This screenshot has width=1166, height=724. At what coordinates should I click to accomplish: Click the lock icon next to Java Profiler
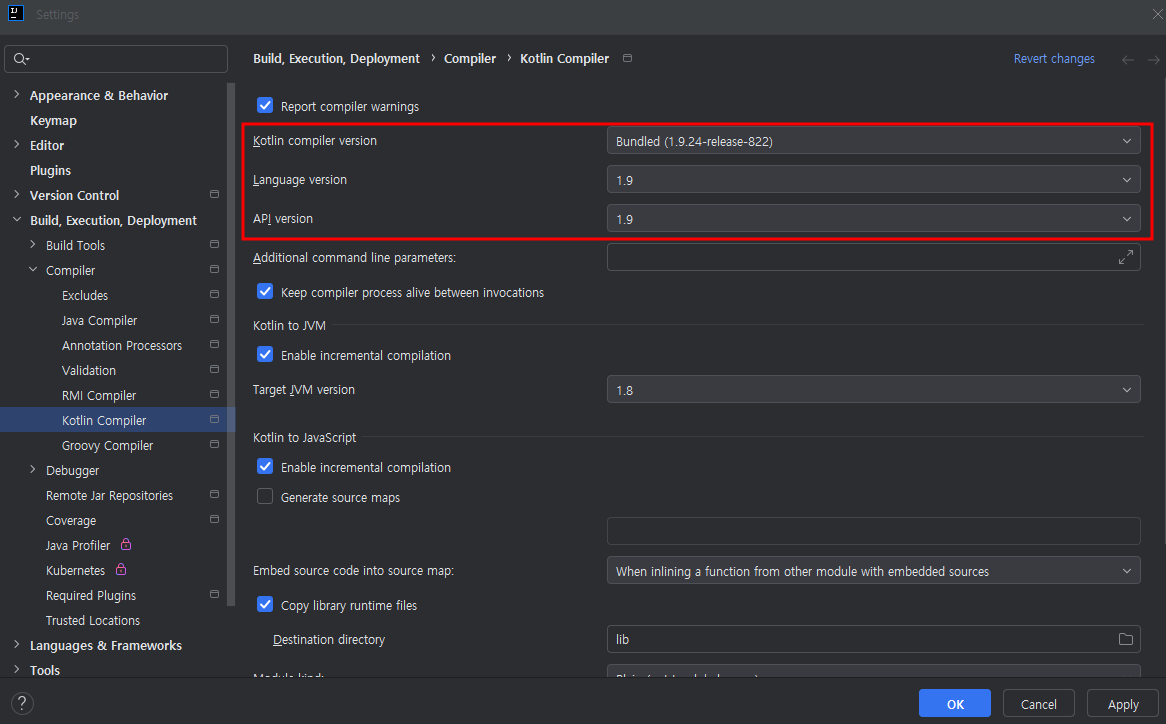(126, 544)
